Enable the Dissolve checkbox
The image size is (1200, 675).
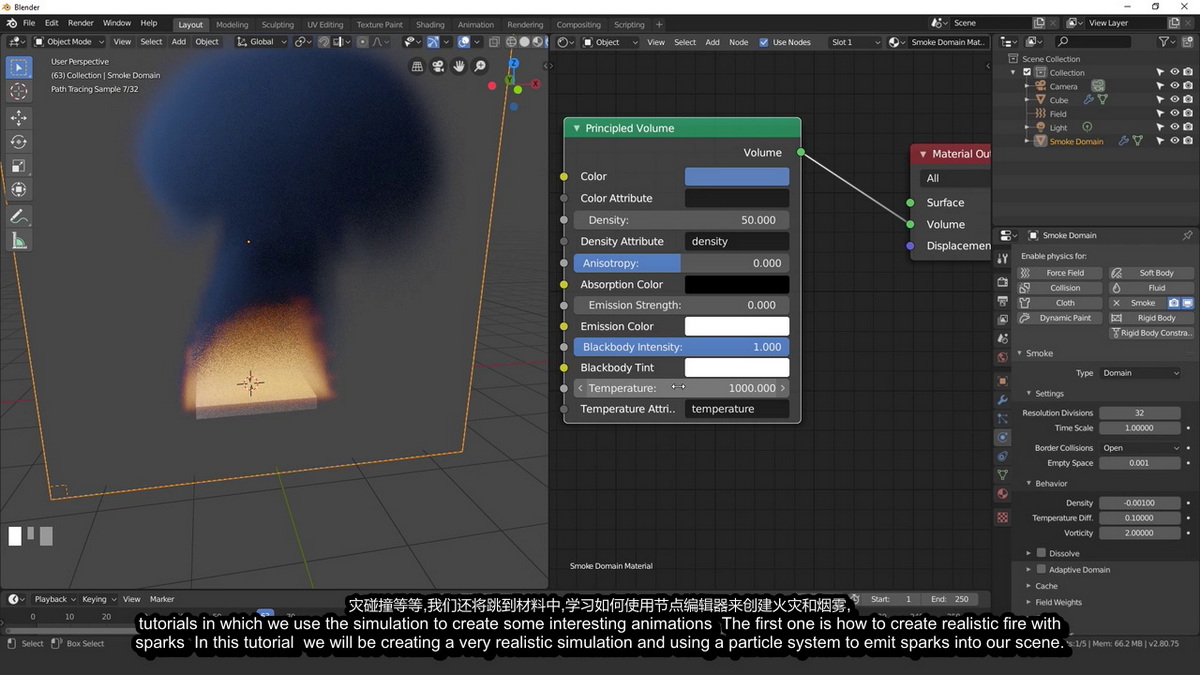1041,553
